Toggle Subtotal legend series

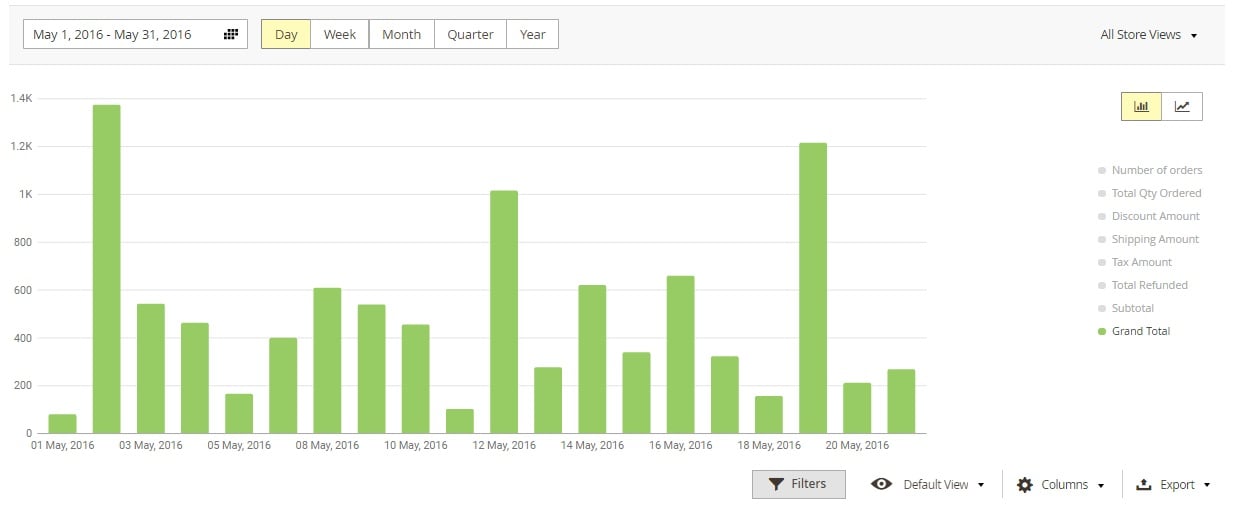point(1126,308)
